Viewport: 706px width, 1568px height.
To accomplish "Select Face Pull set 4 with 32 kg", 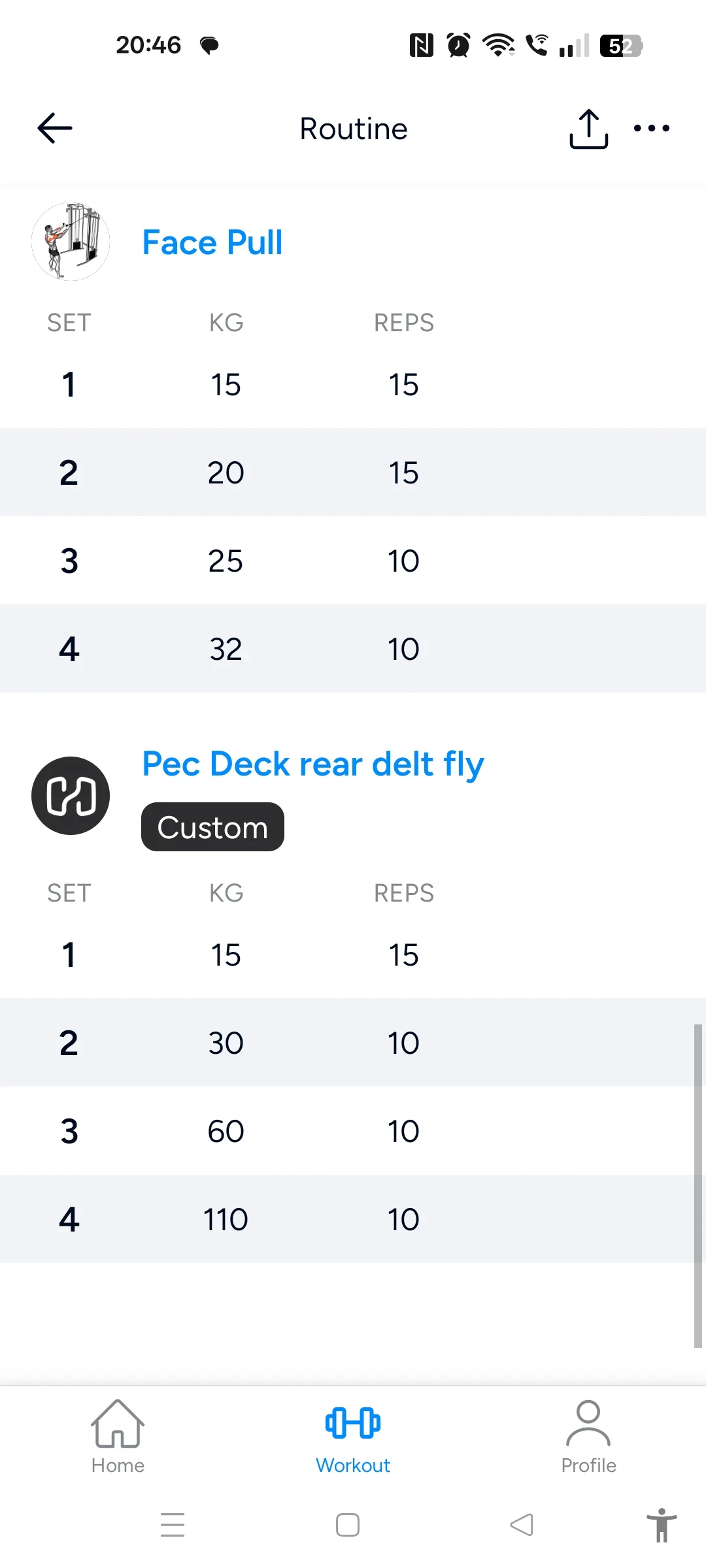I will [x=226, y=649].
